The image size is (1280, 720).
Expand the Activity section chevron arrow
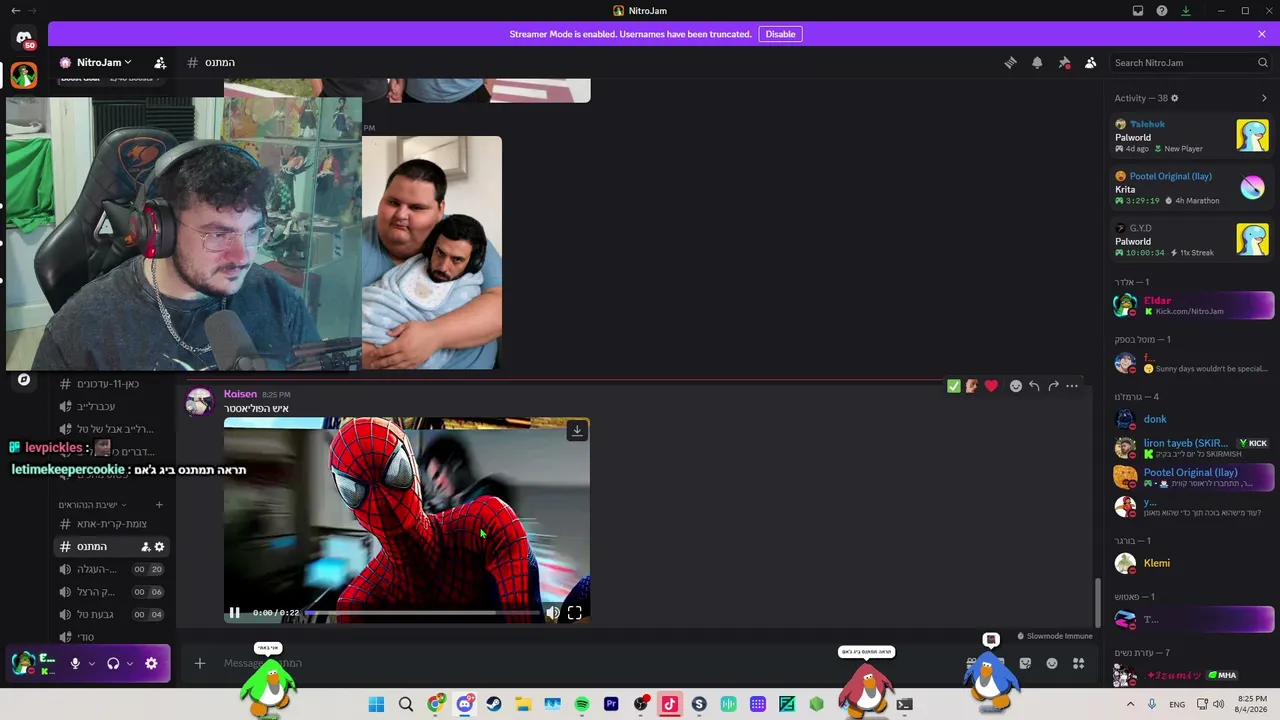tap(1264, 98)
